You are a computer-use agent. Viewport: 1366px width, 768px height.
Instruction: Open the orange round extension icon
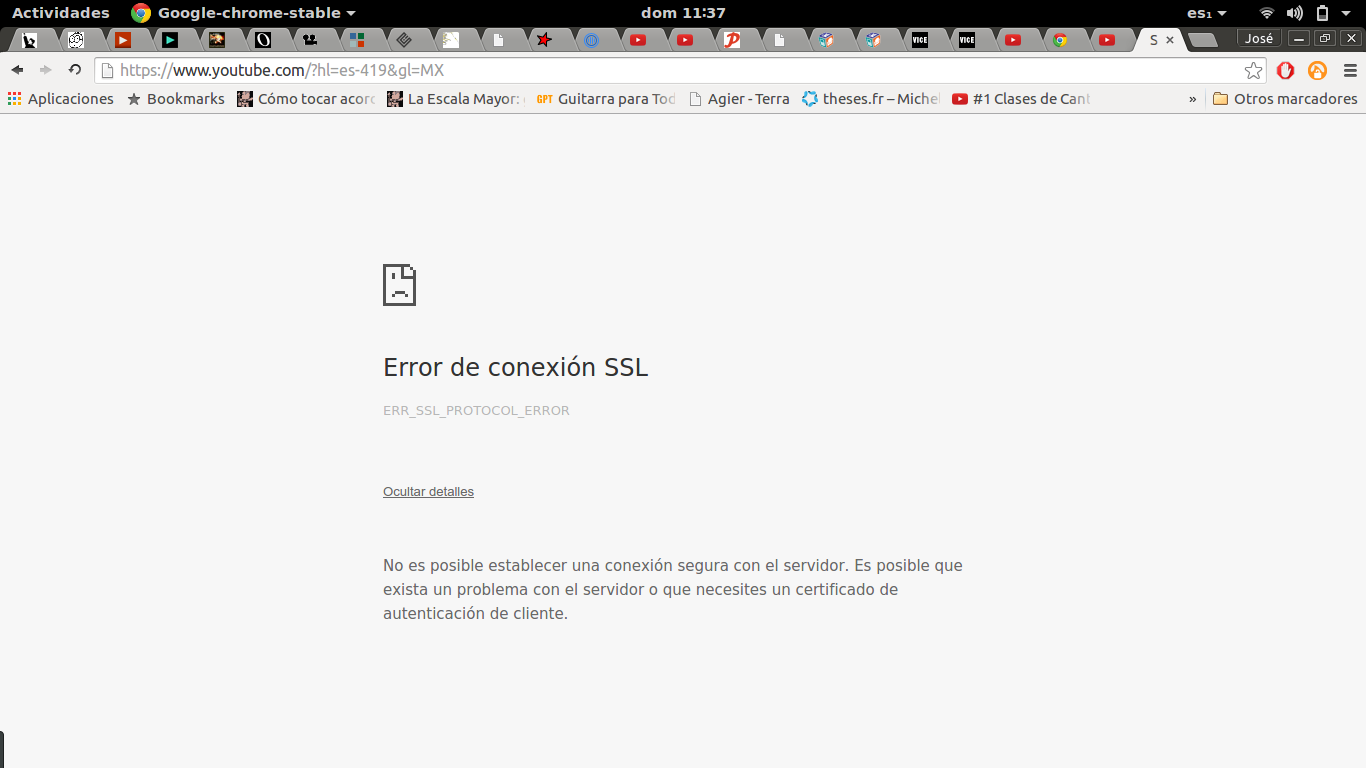(1318, 71)
